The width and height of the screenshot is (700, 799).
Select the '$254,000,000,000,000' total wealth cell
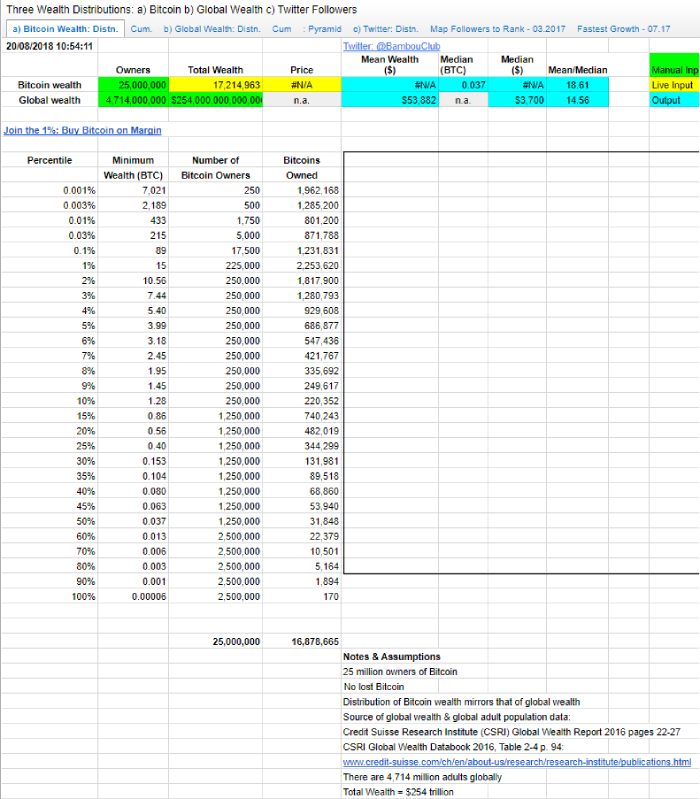216,100
